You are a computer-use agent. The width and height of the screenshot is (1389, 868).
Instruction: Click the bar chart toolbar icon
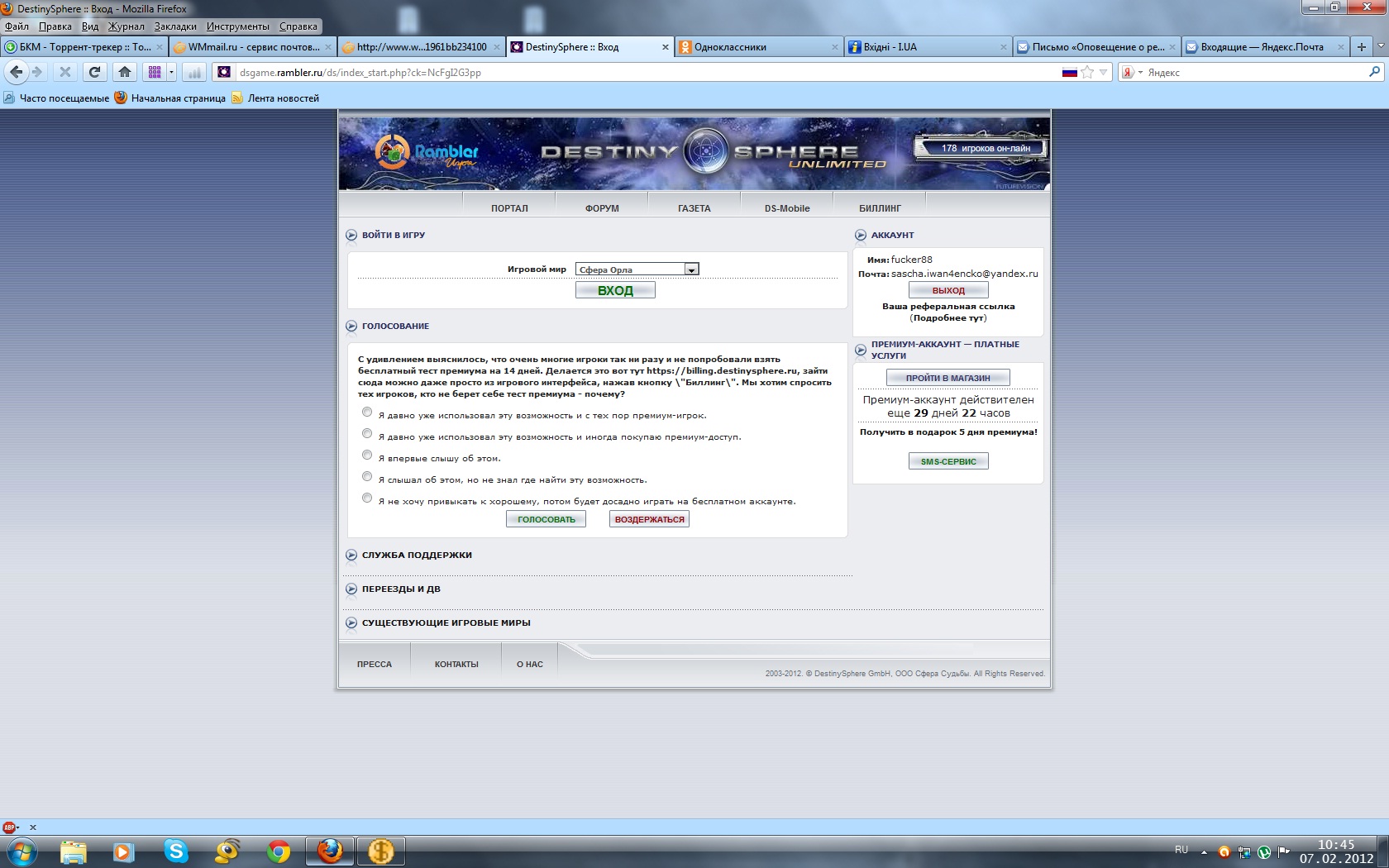click(194, 72)
